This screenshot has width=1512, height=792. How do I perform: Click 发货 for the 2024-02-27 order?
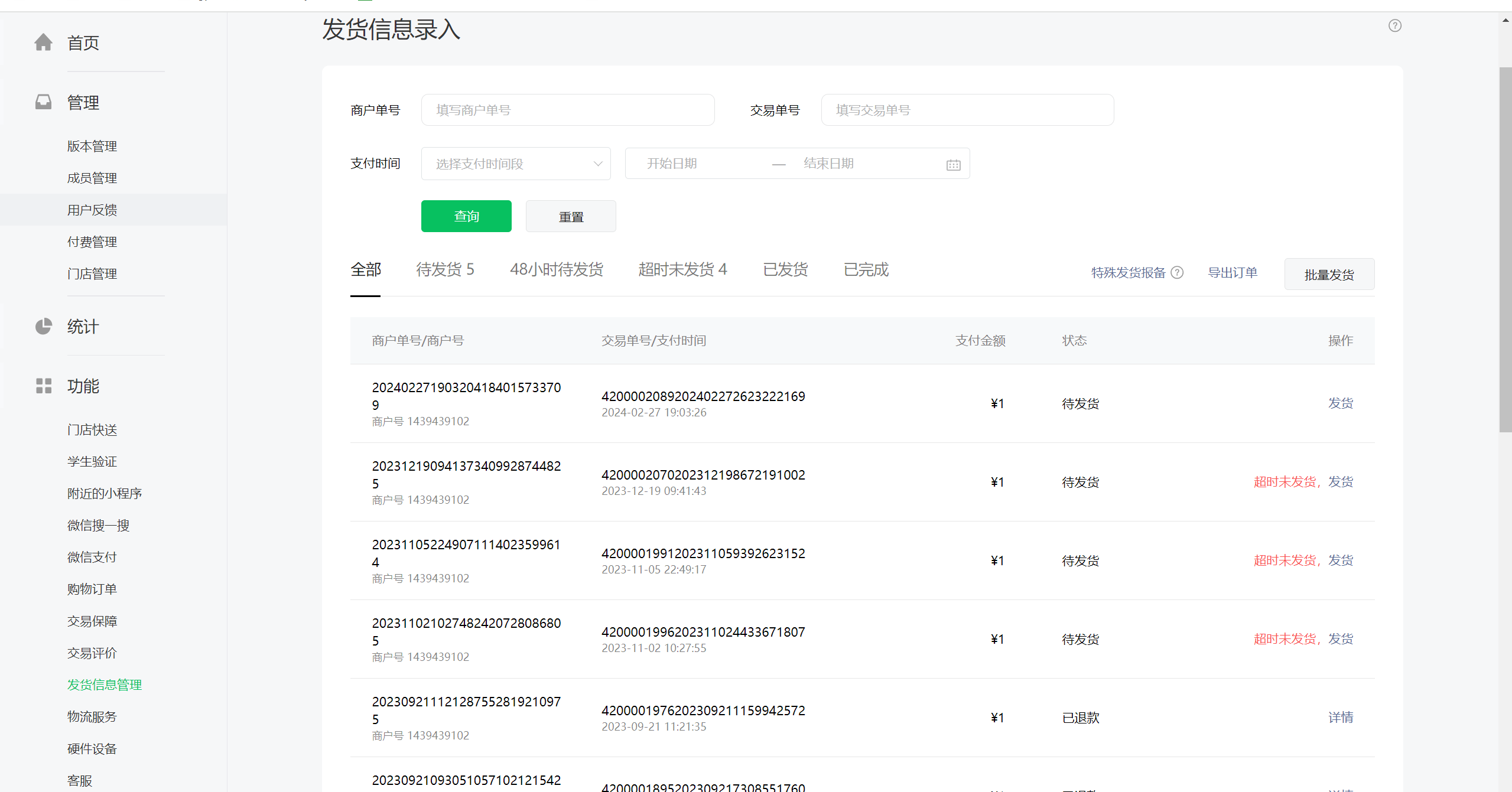(x=1340, y=403)
